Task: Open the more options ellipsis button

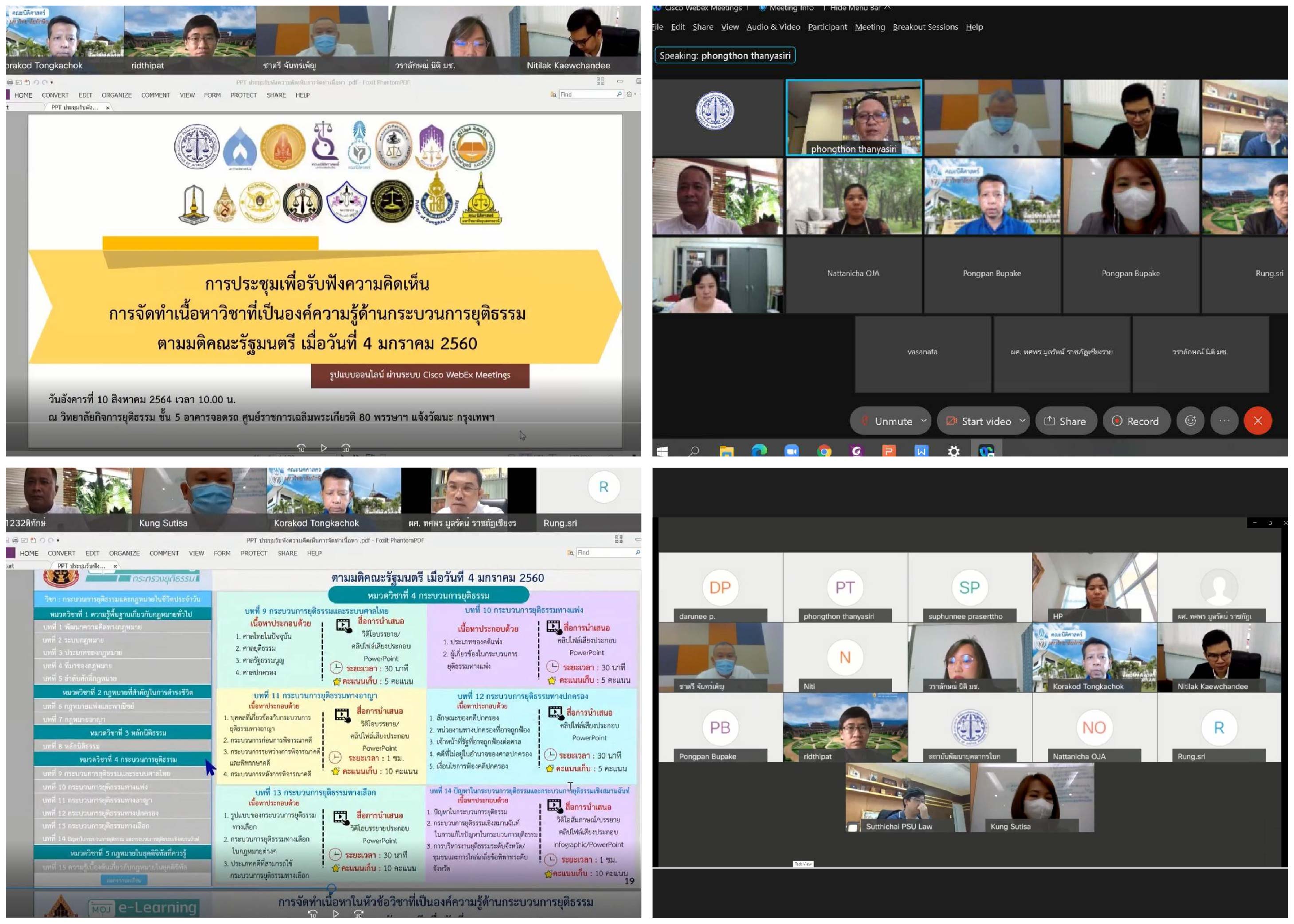Action: 1224,421
